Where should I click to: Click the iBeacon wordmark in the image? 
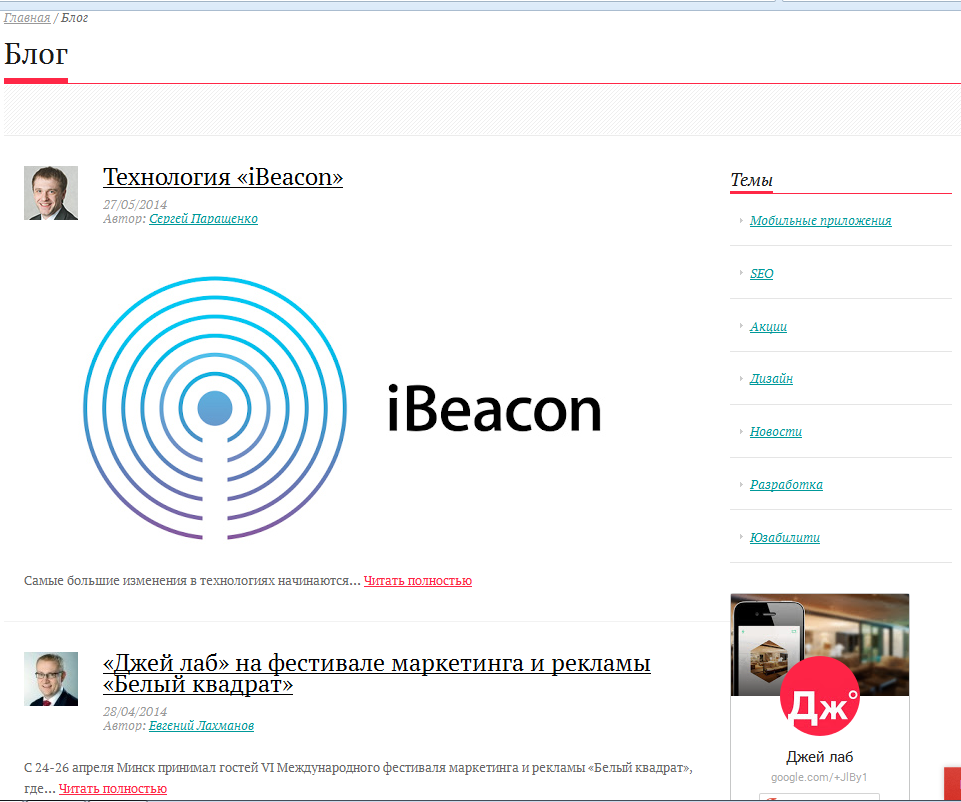pyautogui.click(x=494, y=409)
